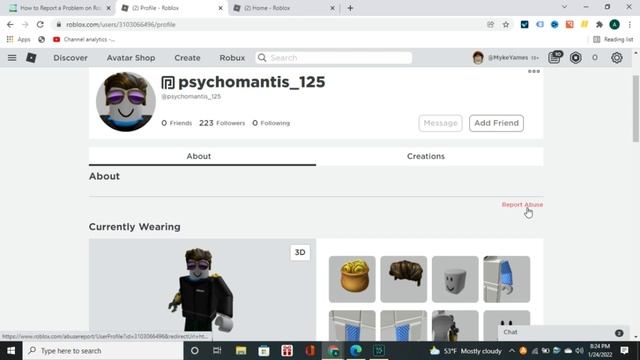Open Microsoft Store from taskbar
640x360 pixels.
click(264, 351)
